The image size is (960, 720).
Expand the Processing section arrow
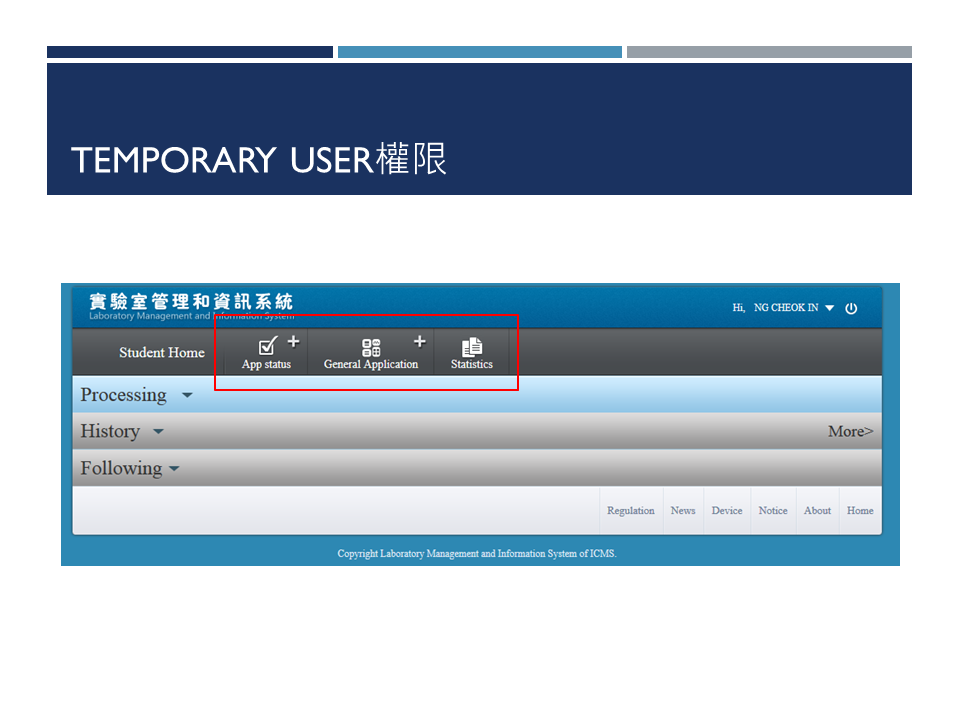187,396
